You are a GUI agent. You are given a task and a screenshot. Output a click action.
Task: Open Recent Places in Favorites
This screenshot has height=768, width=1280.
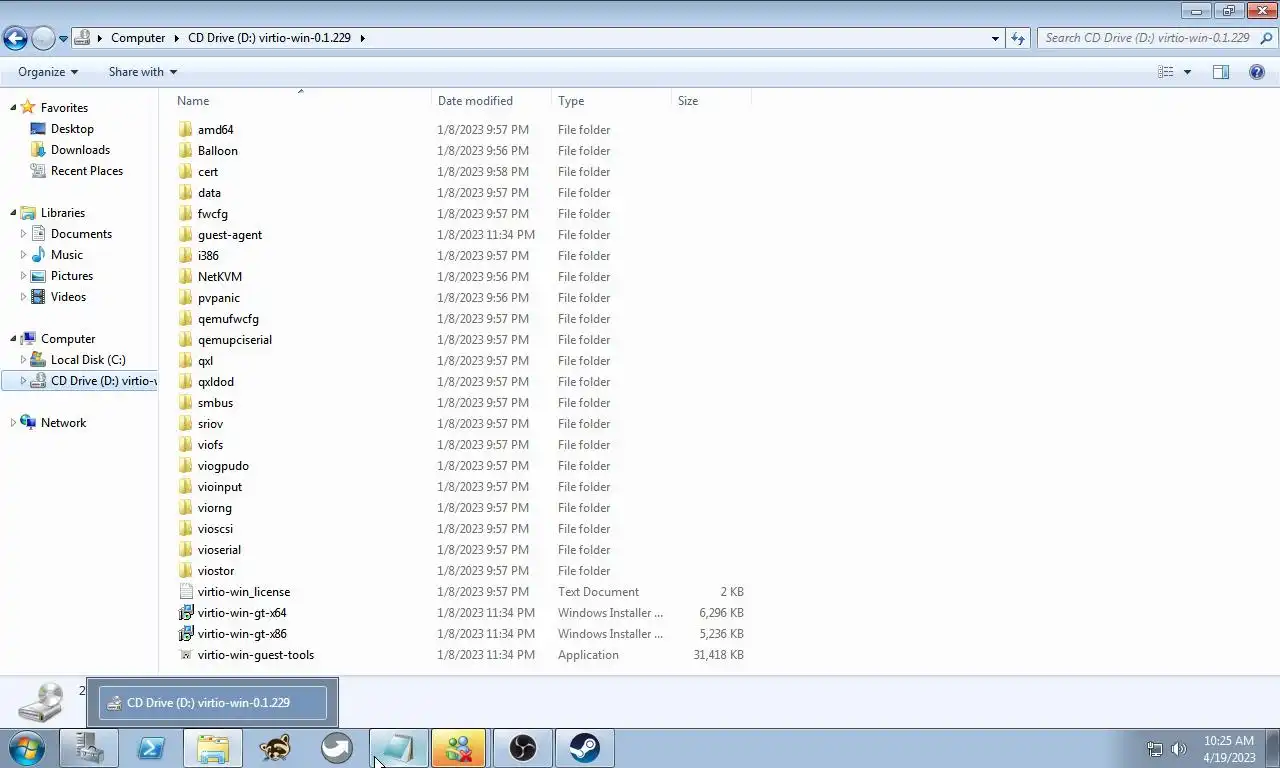pyautogui.click(x=87, y=171)
